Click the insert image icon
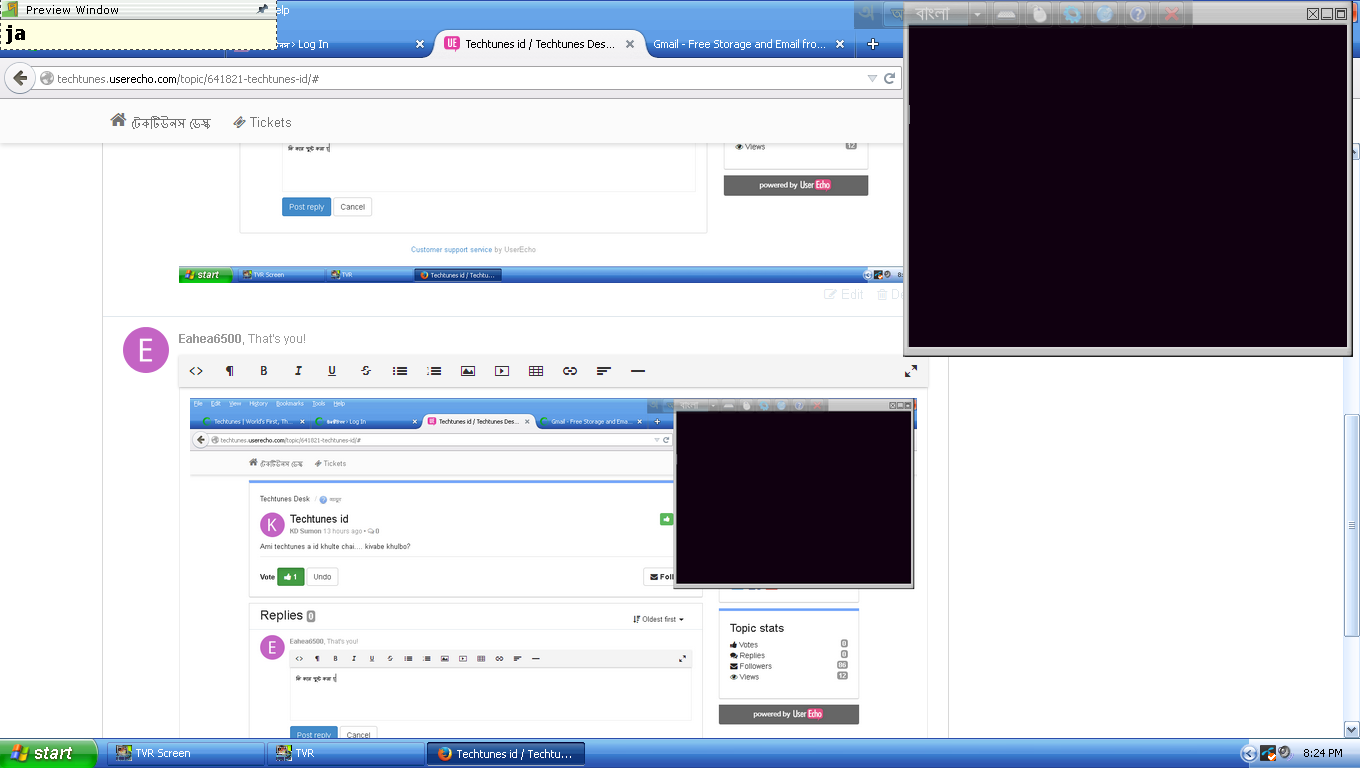Image resolution: width=1360 pixels, height=768 pixels. click(x=468, y=371)
